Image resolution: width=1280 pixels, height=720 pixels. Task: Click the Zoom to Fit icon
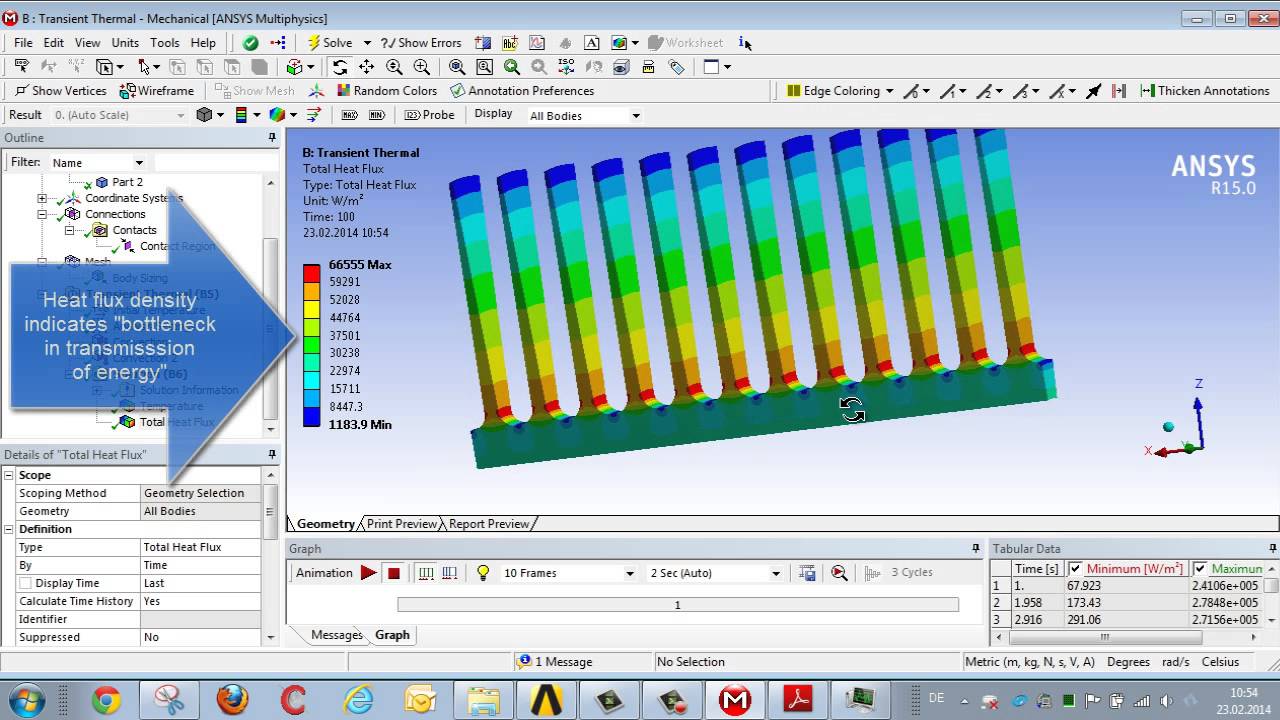coord(457,67)
